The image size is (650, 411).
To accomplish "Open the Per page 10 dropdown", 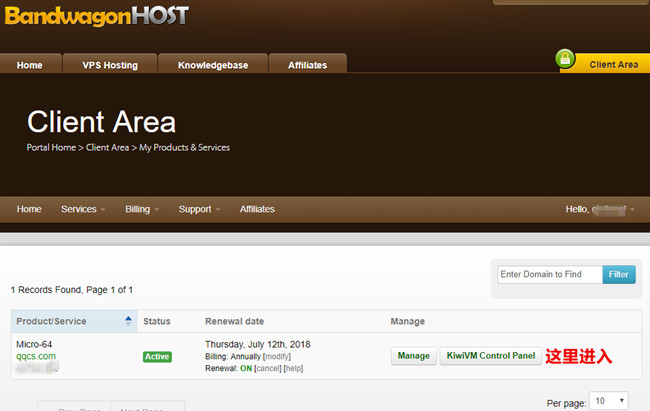I will pos(609,401).
